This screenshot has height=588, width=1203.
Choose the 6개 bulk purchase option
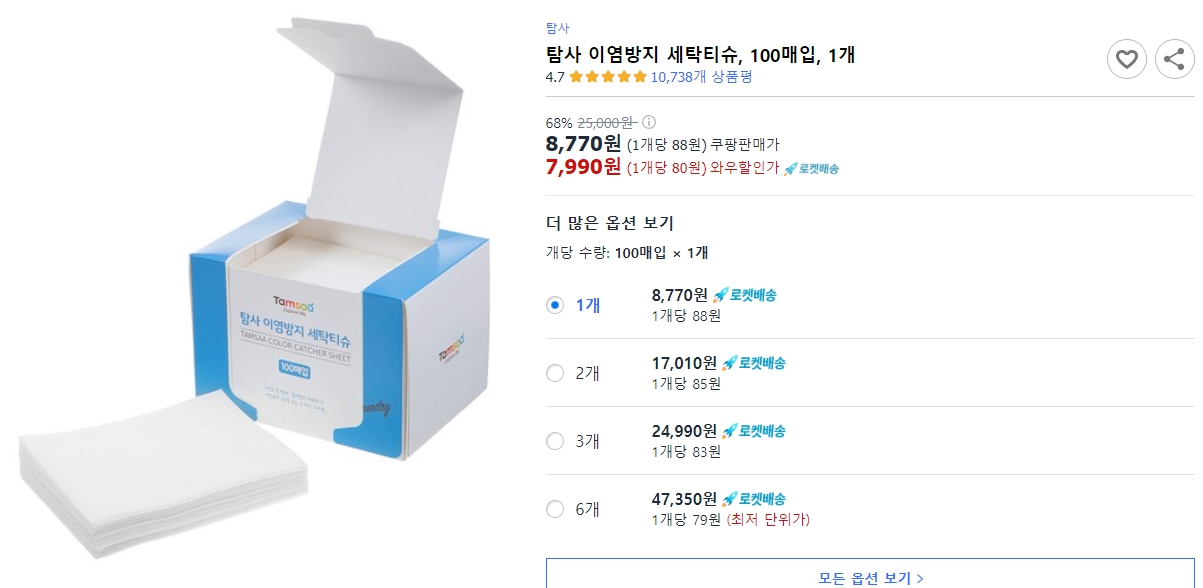(554, 508)
